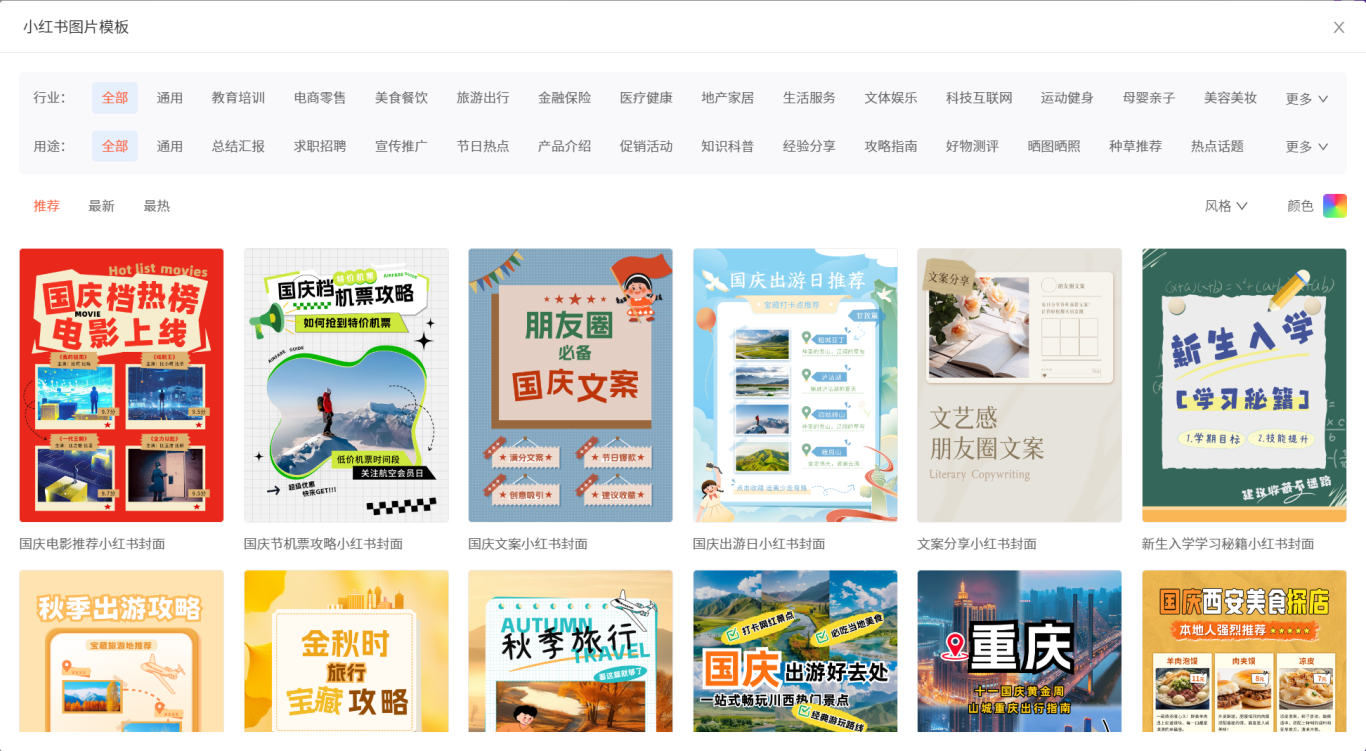Click the 国庆出游日小红书封面 title link

click(x=759, y=544)
